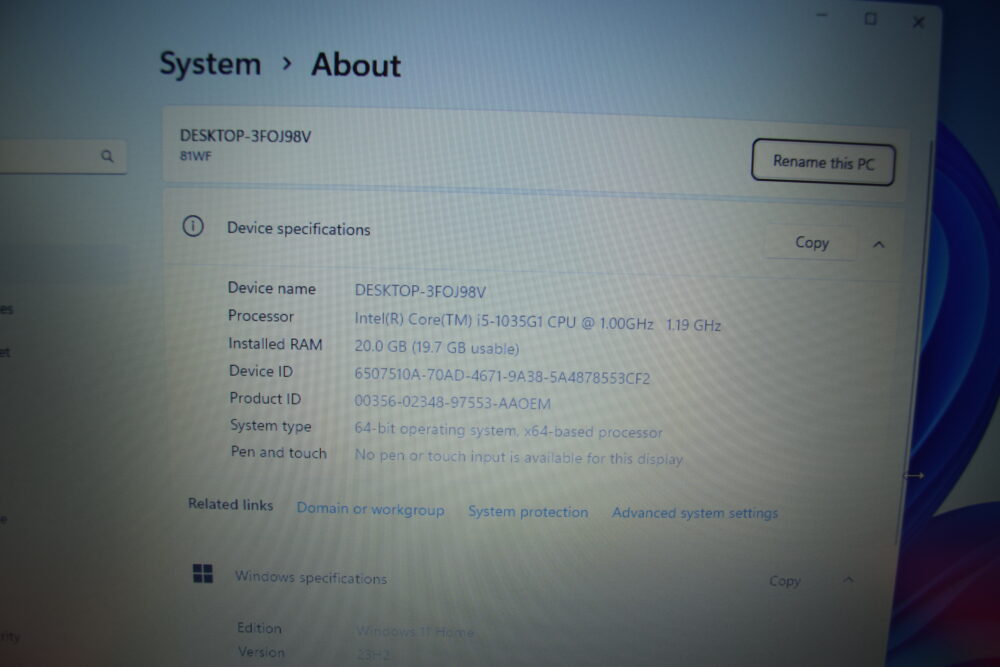1000x667 pixels.
Task: Click the System type label
Action: click(x=270, y=425)
